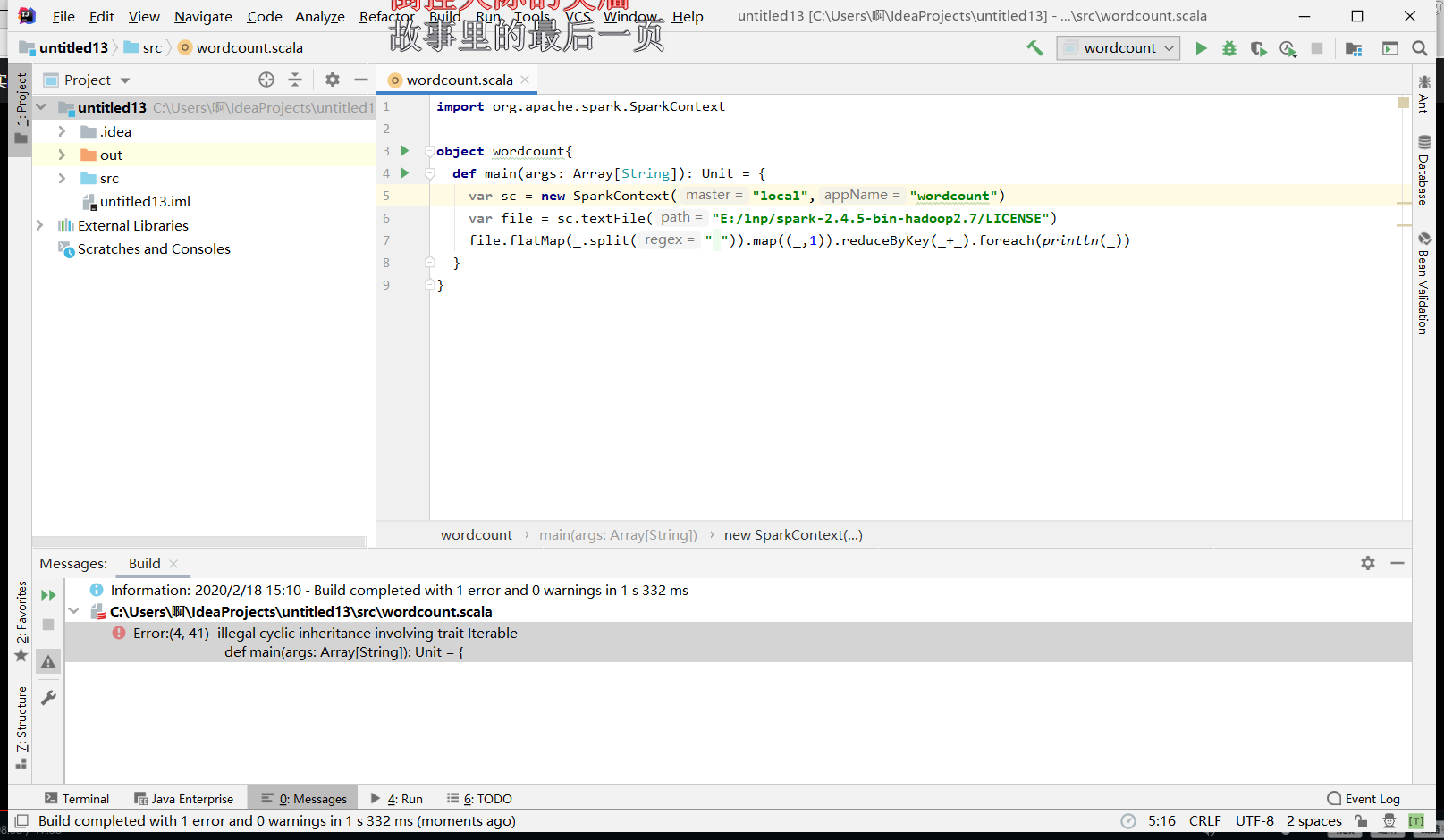Build project with the hammer icon
The image size is (1444, 840).
[x=1034, y=48]
